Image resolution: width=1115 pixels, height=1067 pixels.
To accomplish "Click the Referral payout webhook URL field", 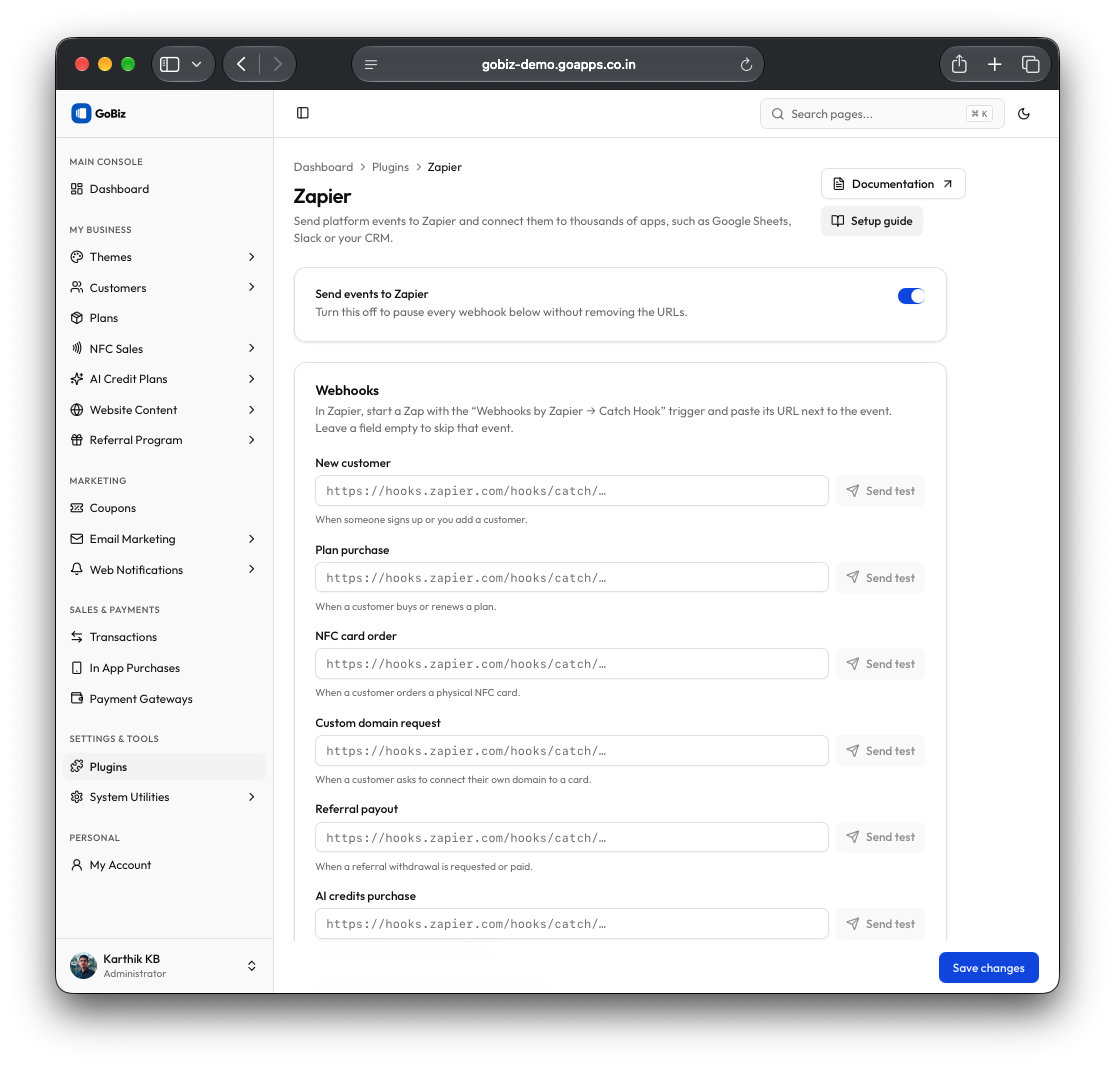I will coord(572,837).
